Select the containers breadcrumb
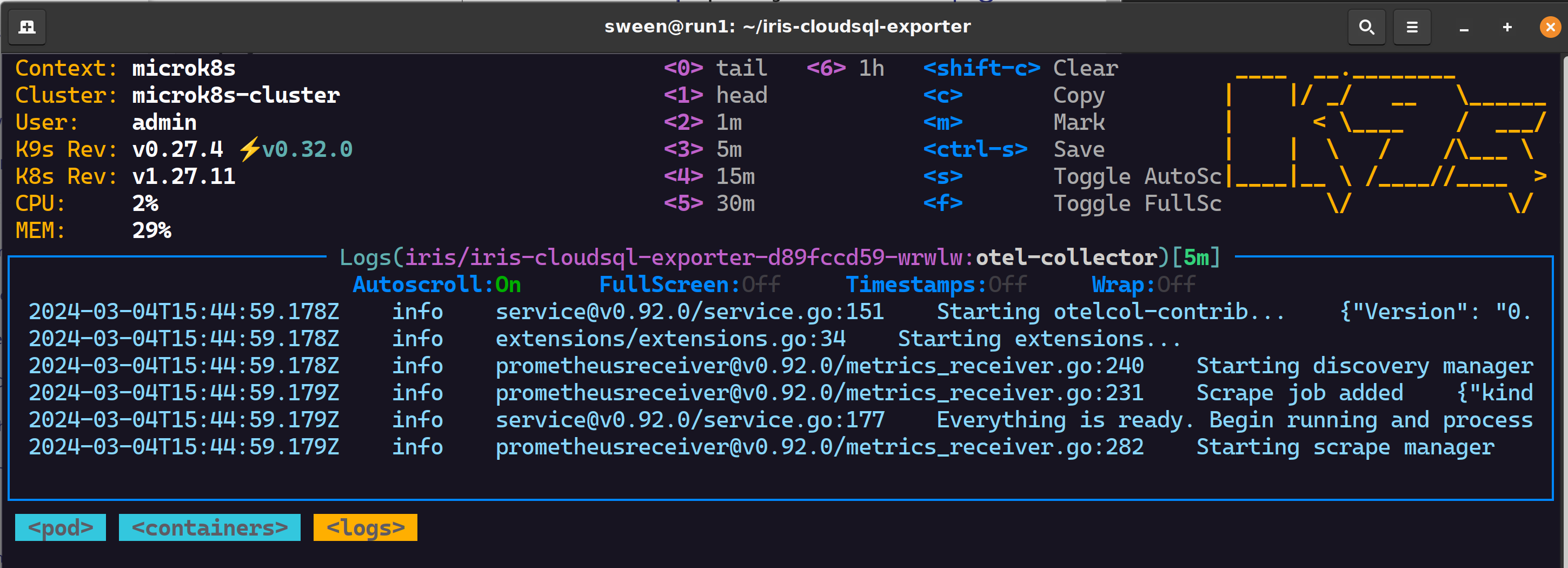Screen dimensions: 1568x568 coord(209,527)
